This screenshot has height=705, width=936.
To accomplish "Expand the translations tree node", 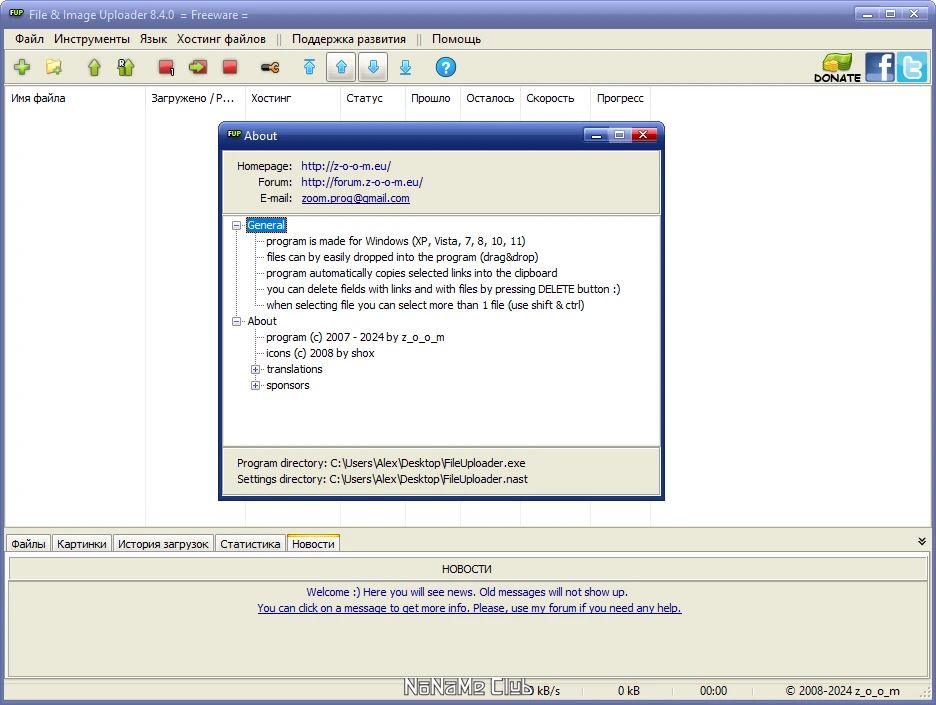I will [x=256, y=369].
